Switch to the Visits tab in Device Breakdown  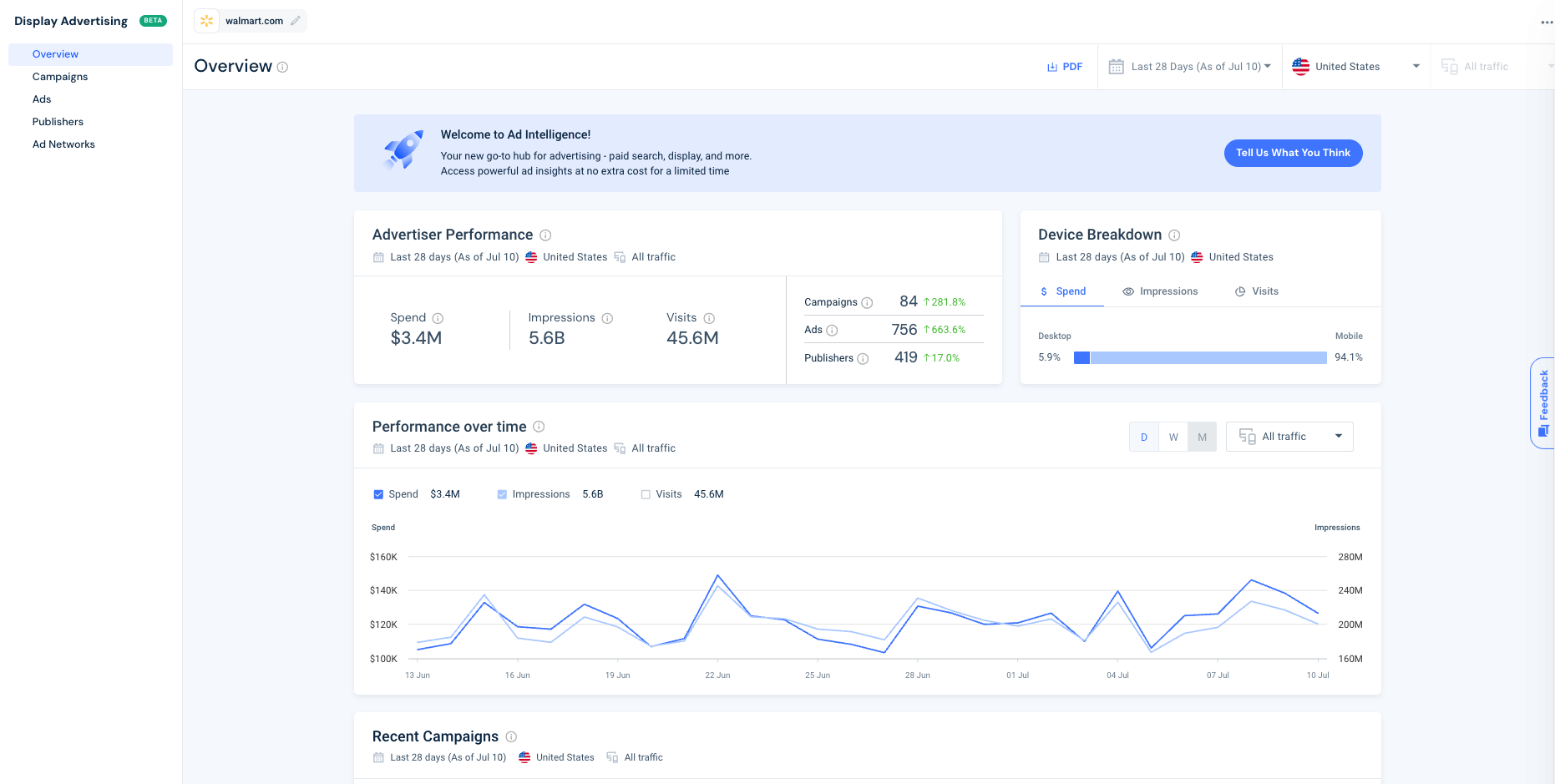[1257, 291]
